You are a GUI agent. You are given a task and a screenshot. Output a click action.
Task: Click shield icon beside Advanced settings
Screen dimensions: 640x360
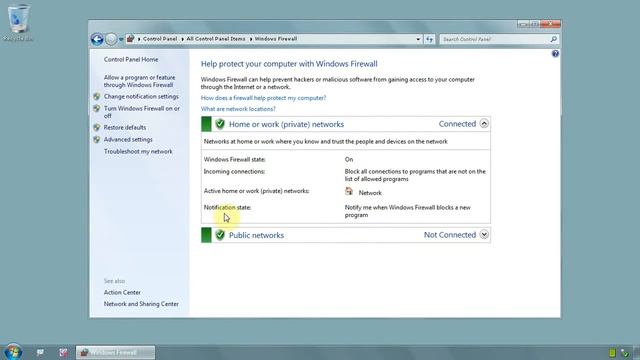97,140
